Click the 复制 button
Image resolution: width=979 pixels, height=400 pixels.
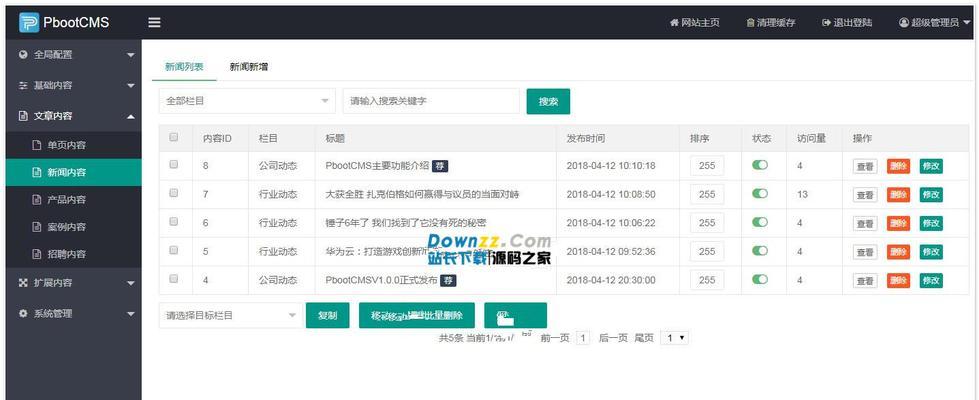click(x=327, y=316)
